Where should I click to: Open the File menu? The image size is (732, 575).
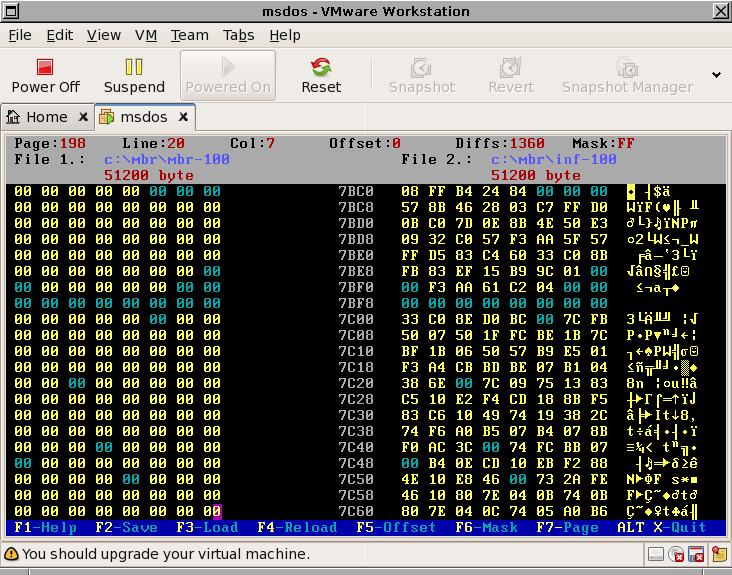point(20,35)
